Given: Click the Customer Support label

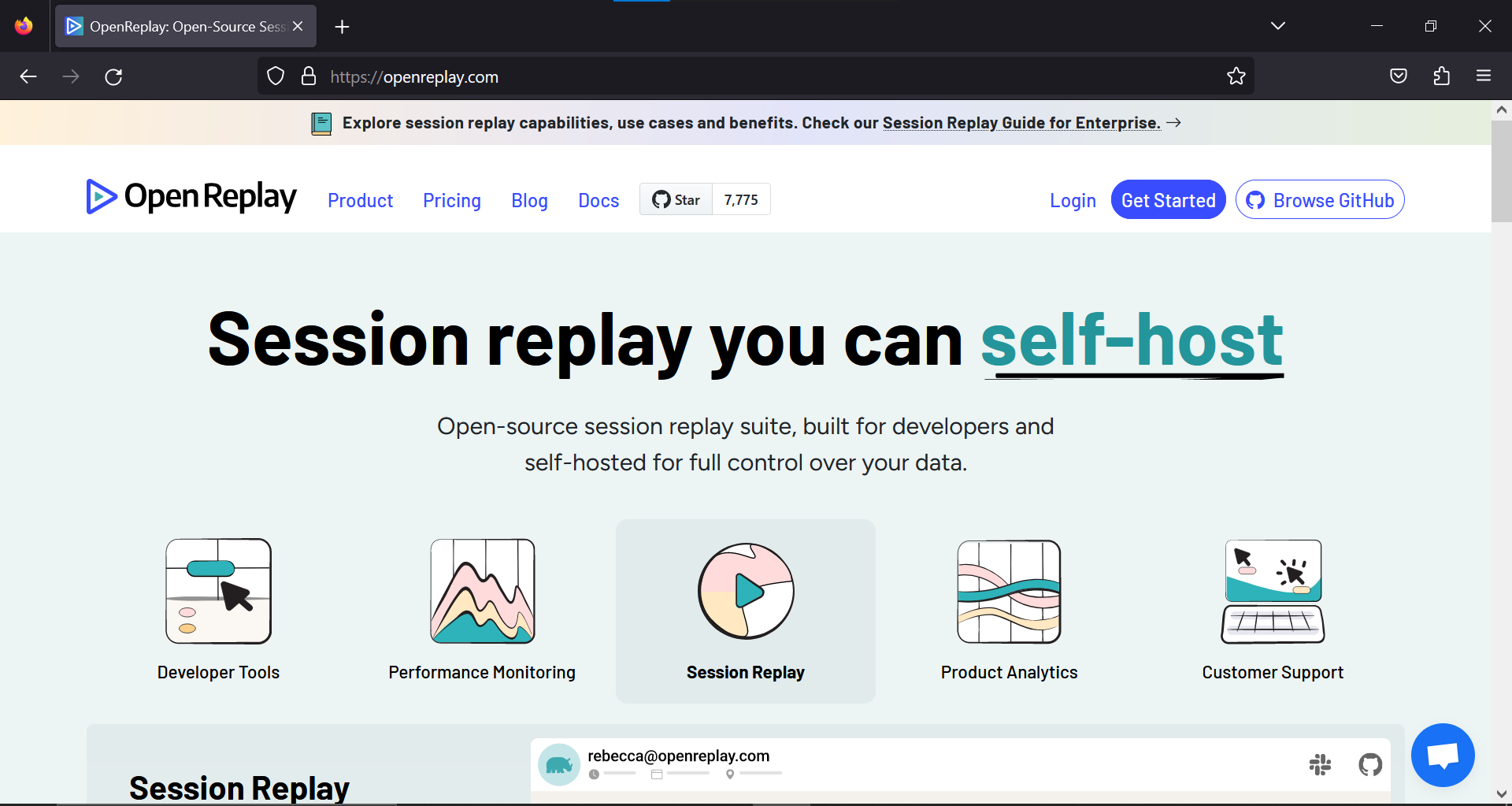Looking at the screenshot, I should click(x=1273, y=672).
